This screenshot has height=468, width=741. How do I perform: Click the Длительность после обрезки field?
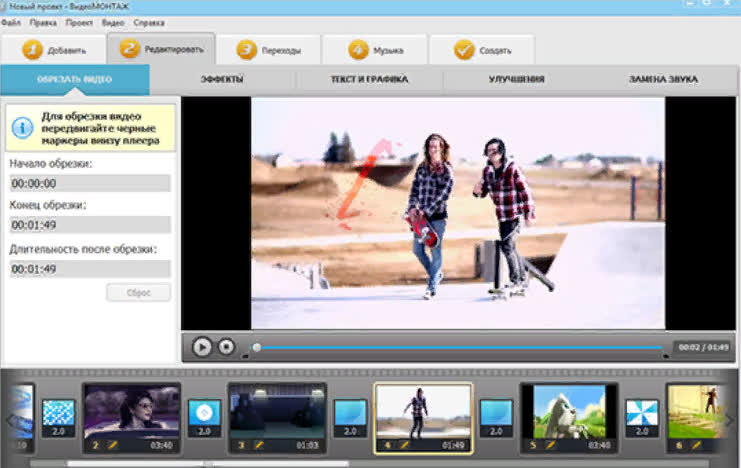pos(90,269)
